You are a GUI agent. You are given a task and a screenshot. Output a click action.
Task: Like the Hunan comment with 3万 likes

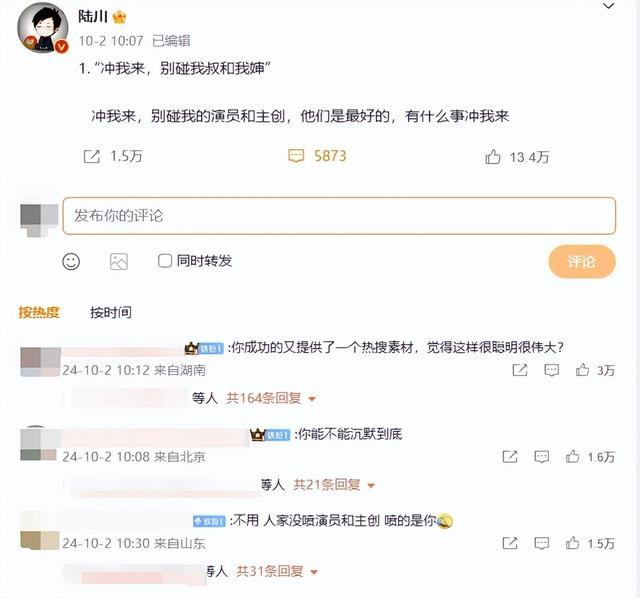582,370
